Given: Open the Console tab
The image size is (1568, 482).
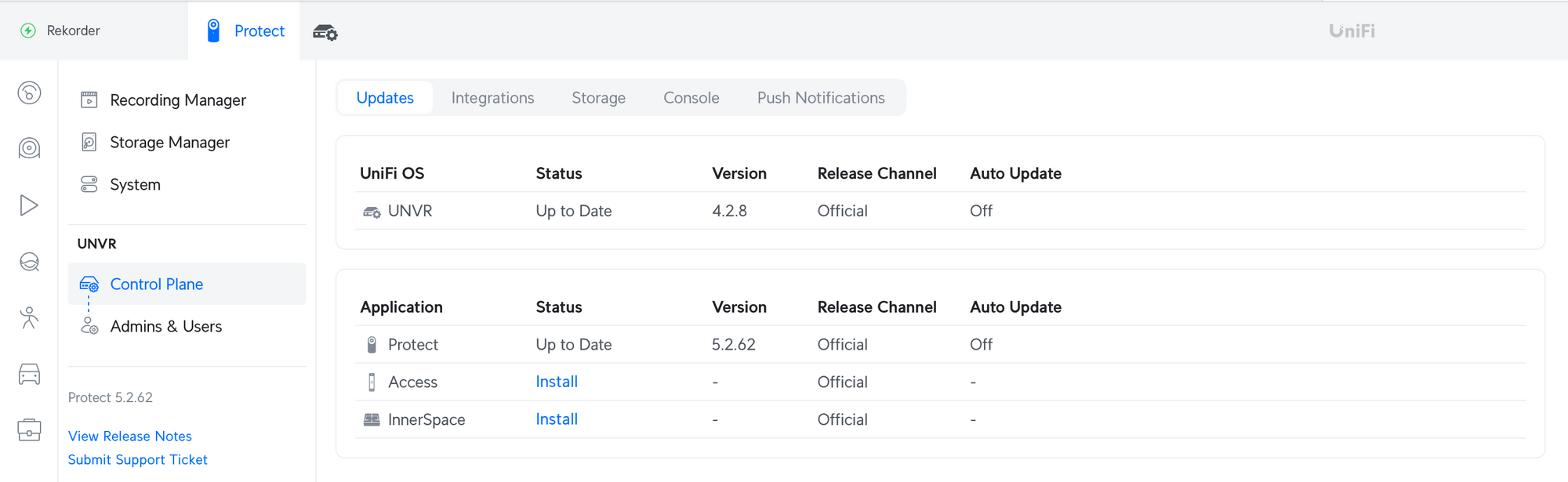Looking at the screenshot, I should 691,98.
